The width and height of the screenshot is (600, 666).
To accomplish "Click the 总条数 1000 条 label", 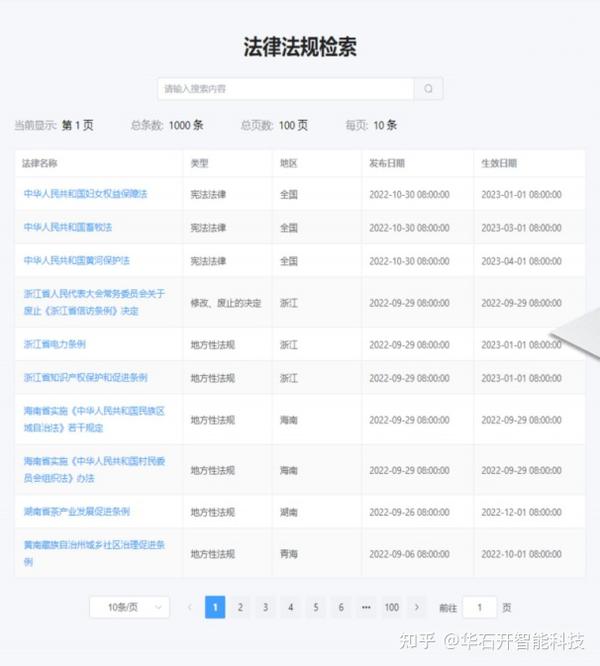I will coord(167,125).
